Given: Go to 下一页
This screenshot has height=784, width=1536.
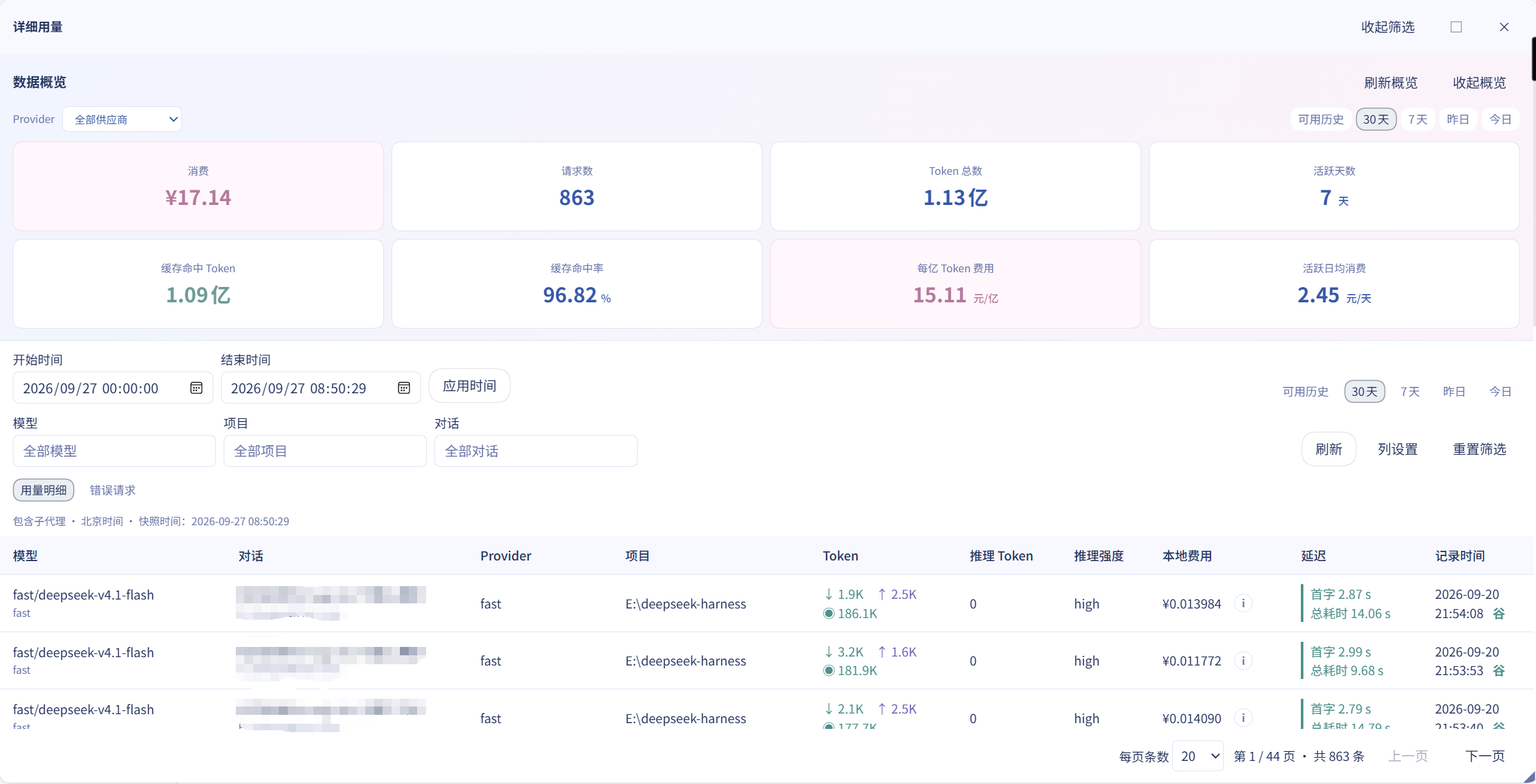Looking at the screenshot, I should [x=1485, y=756].
